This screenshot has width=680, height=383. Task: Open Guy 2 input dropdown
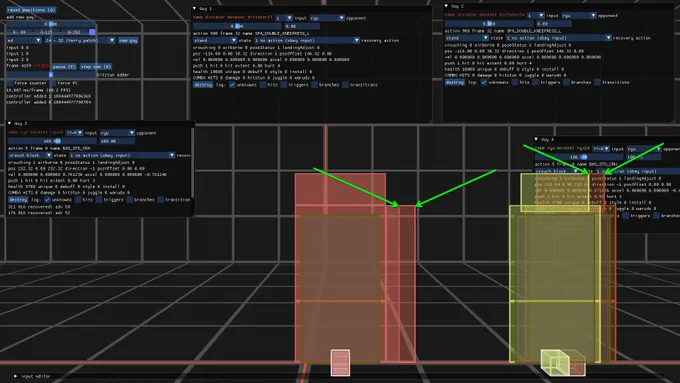pyautogui.click(x=536, y=15)
